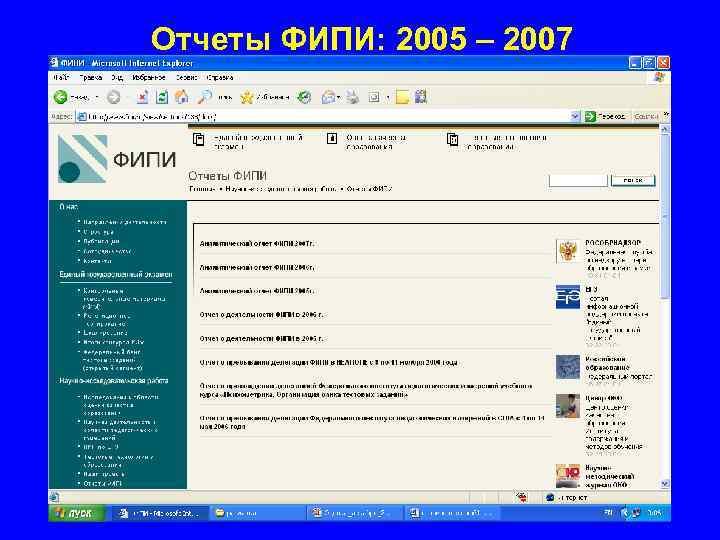Refresh the page using the Refresh icon
The image size is (720, 540).
click(162, 97)
